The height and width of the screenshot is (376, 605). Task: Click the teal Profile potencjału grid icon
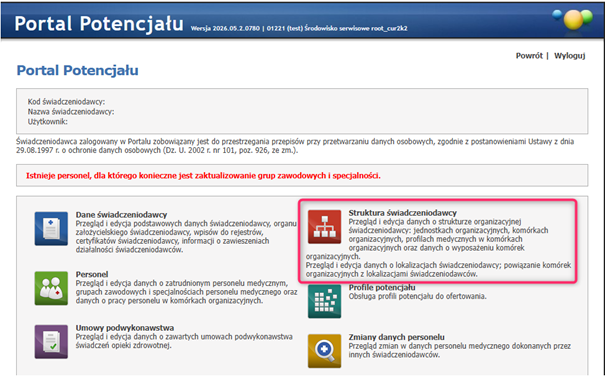[324, 301]
